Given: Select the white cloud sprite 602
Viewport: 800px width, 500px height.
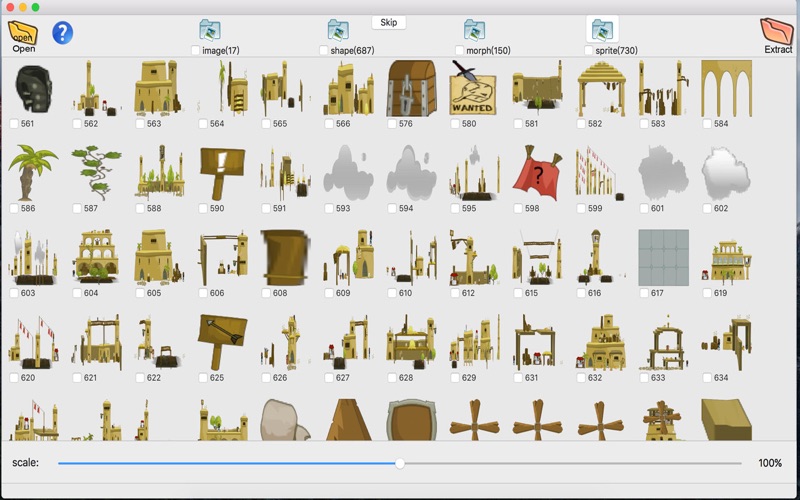Looking at the screenshot, I should coord(726,173).
